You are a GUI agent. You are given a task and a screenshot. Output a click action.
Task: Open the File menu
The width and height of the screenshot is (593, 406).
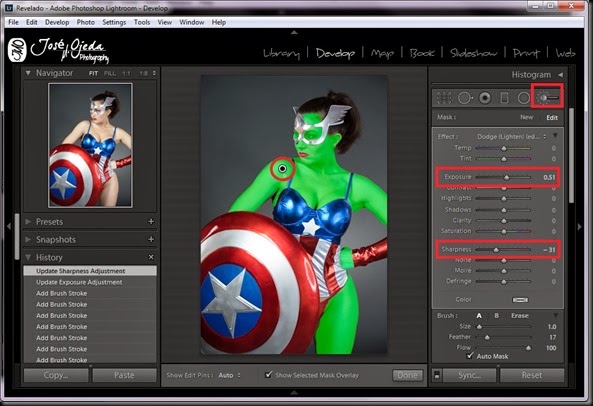point(13,22)
